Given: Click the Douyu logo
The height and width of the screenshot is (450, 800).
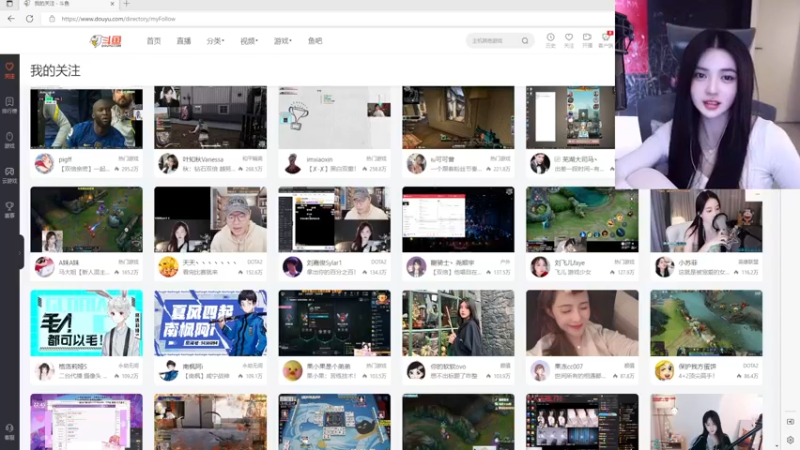Looking at the screenshot, I should 106,41.
